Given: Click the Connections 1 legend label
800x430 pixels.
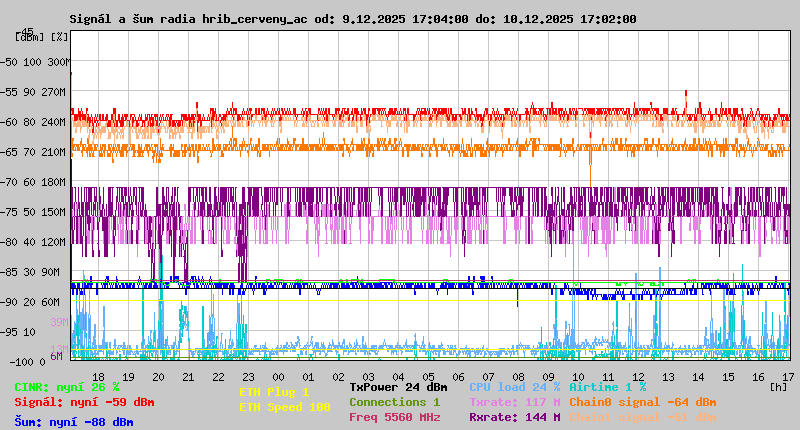Looking at the screenshot, I should click(x=394, y=402).
